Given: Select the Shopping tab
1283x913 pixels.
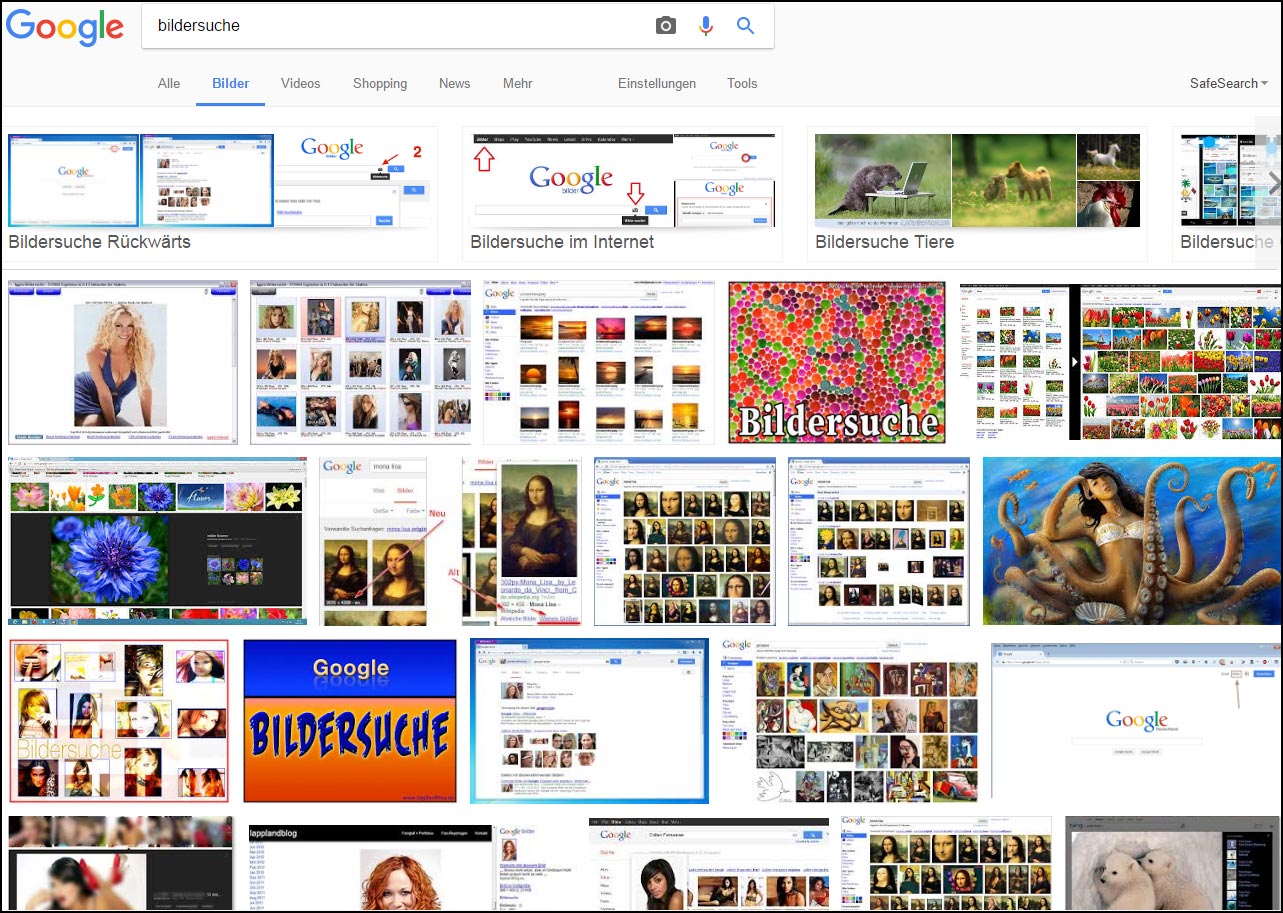Looking at the screenshot, I should pos(380,84).
